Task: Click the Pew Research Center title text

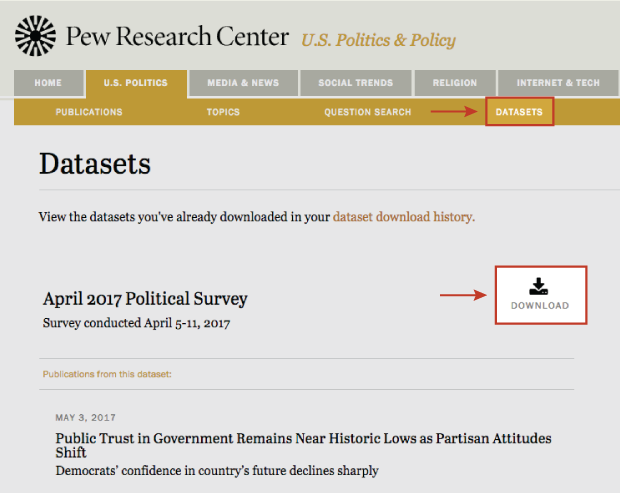Action: pos(177,36)
